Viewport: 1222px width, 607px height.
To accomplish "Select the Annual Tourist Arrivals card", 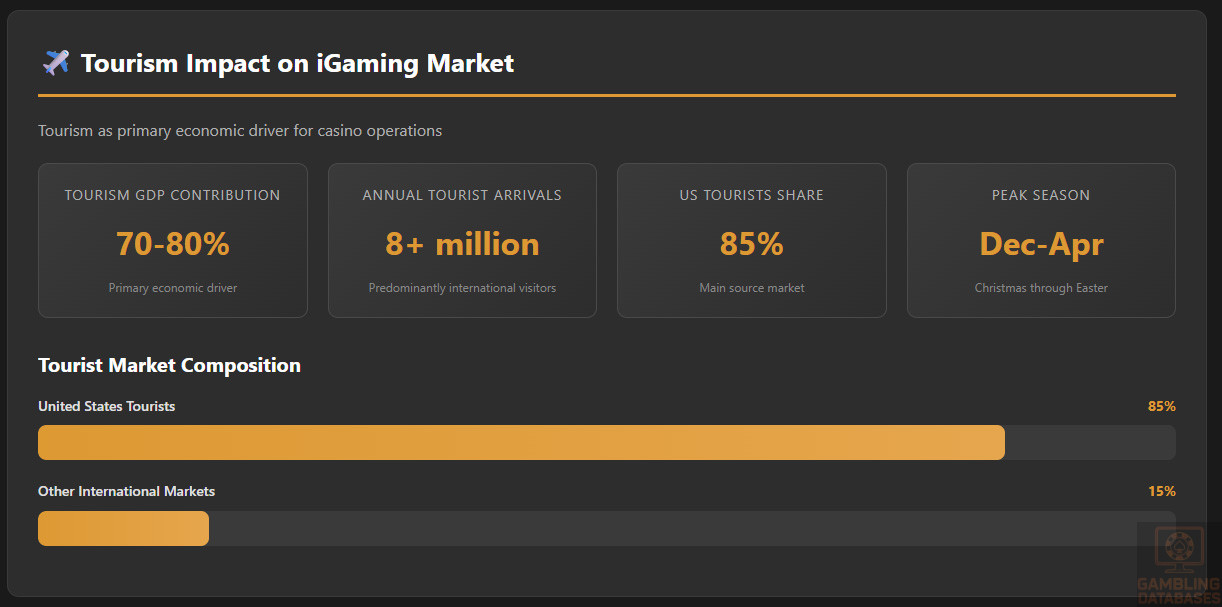I will click(462, 240).
